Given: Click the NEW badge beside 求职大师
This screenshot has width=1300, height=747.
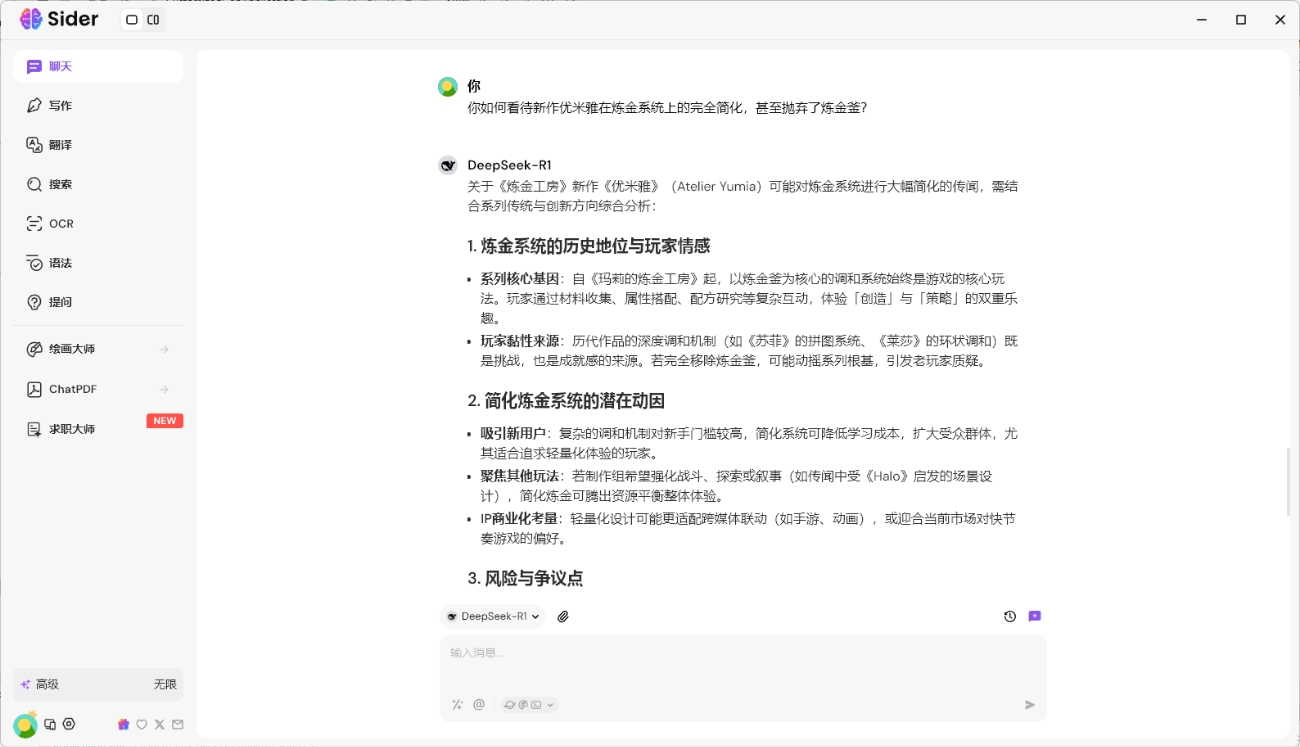Looking at the screenshot, I should pyautogui.click(x=165, y=421).
